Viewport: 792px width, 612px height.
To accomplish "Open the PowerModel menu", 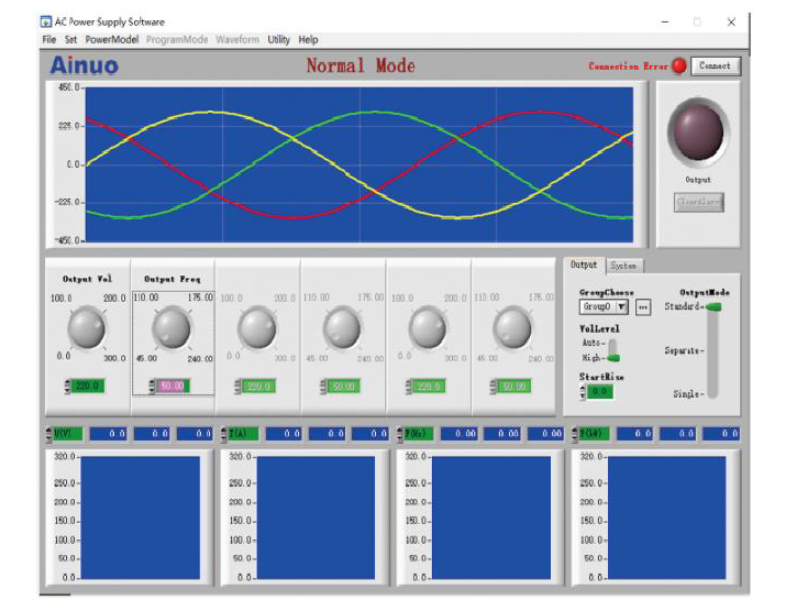I will tap(112, 39).
